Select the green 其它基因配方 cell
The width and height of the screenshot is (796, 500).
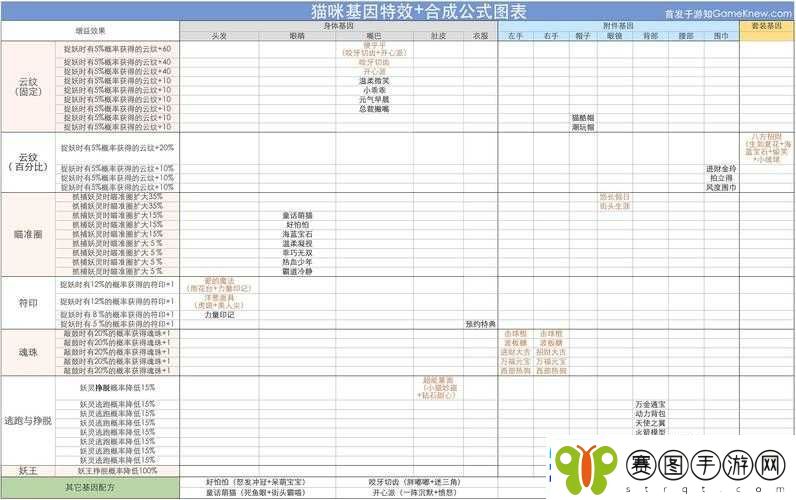tap(90, 487)
